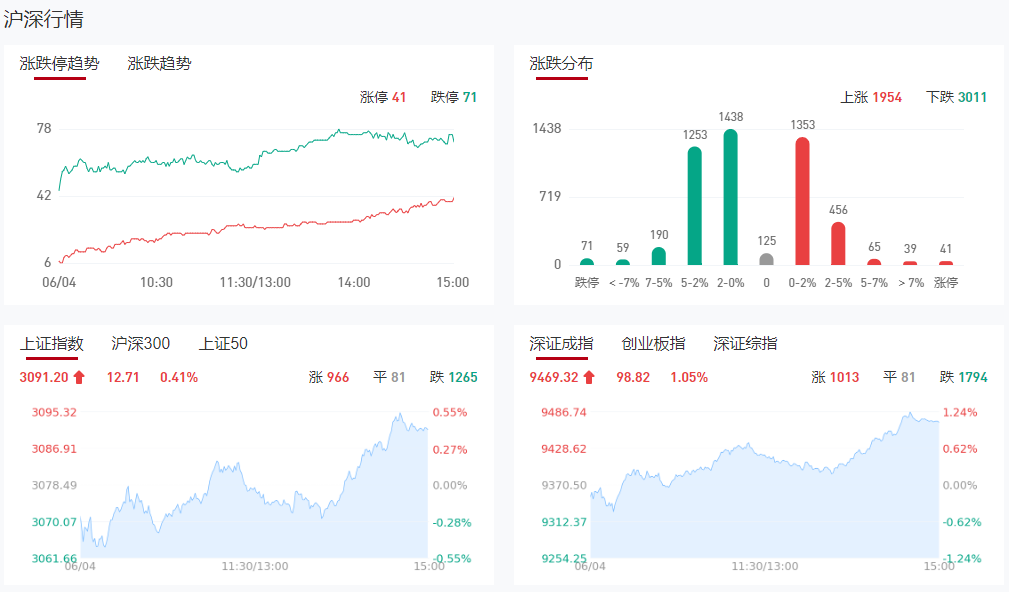Select the 上证指数 tab
The height and width of the screenshot is (592, 1009).
[x=52, y=344]
